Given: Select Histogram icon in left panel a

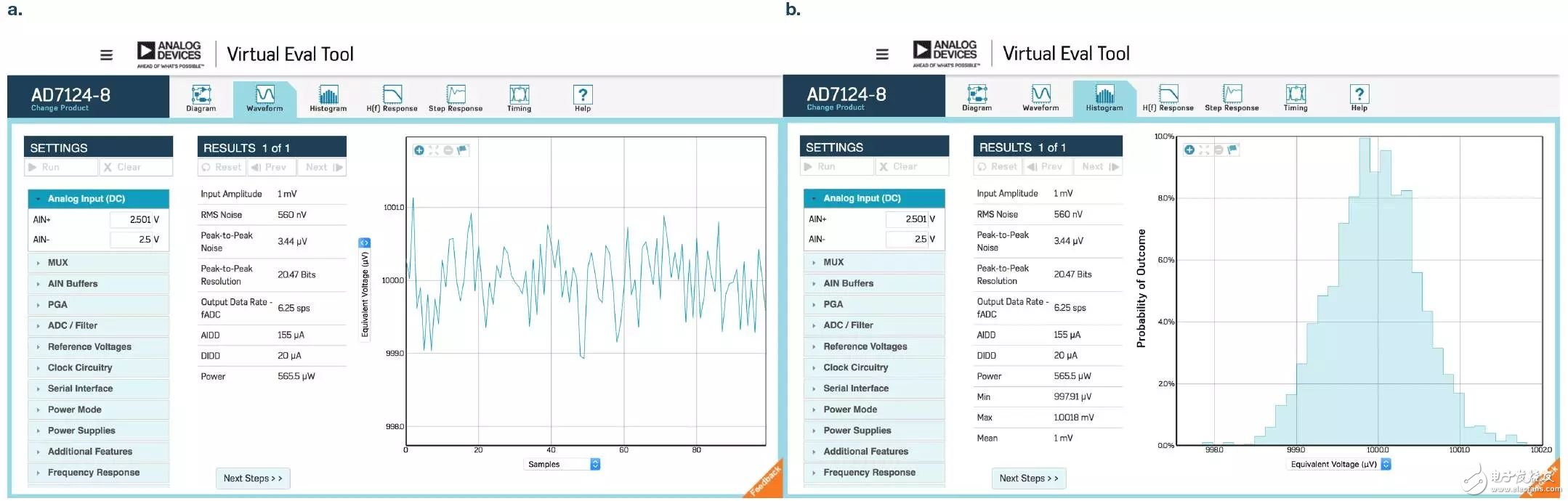Looking at the screenshot, I should [328, 99].
